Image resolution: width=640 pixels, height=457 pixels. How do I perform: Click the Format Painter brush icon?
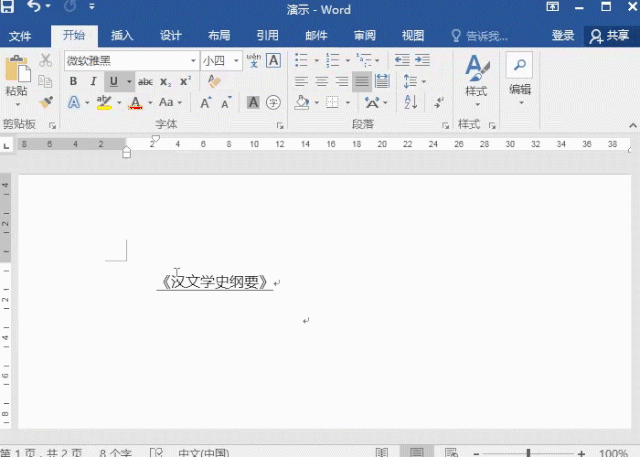coord(46,102)
